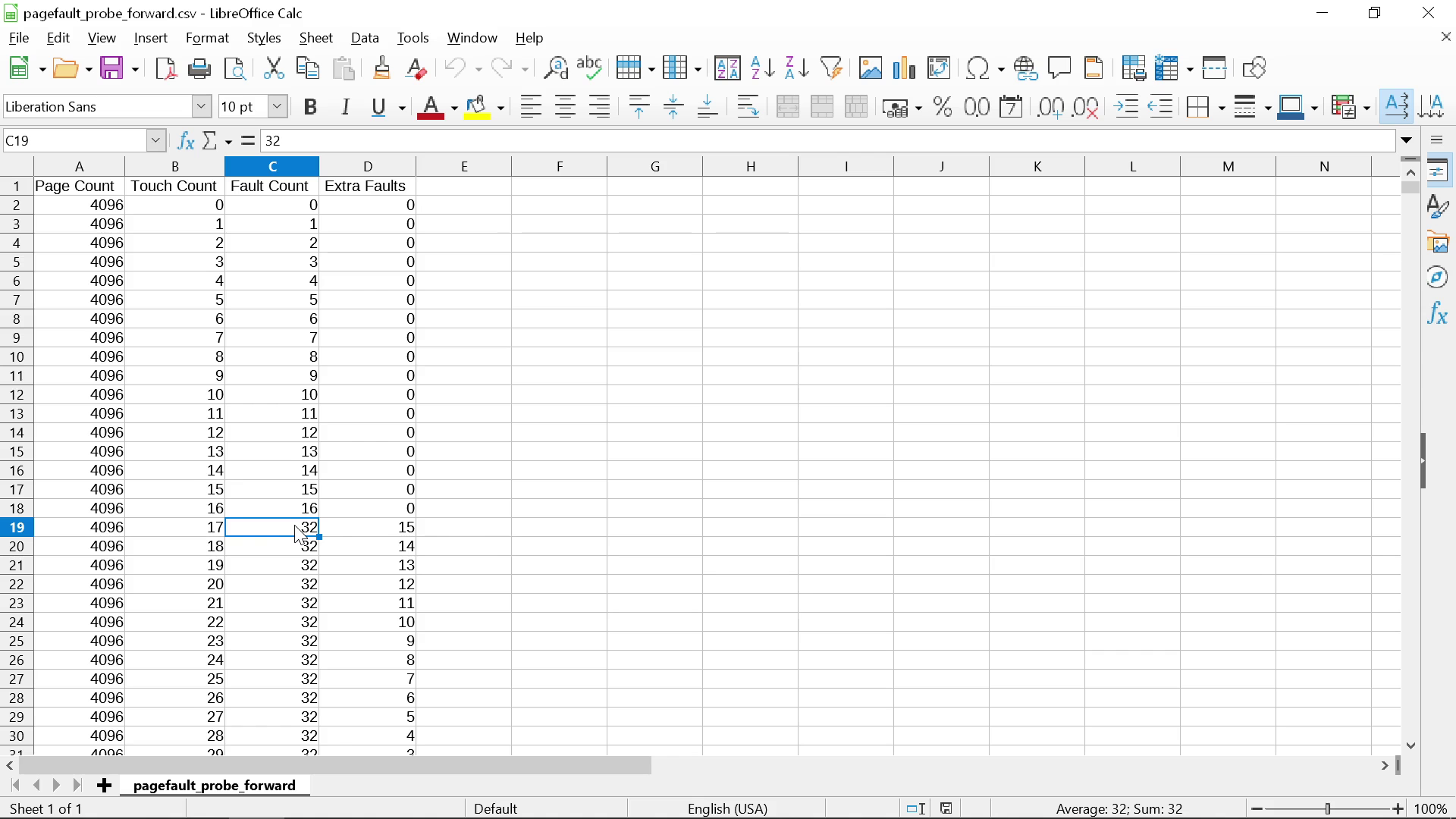Click Clone Formatting paintbrush icon
Image resolution: width=1456 pixels, height=819 pixels.
pyautogui.click(x=382, y=68)
